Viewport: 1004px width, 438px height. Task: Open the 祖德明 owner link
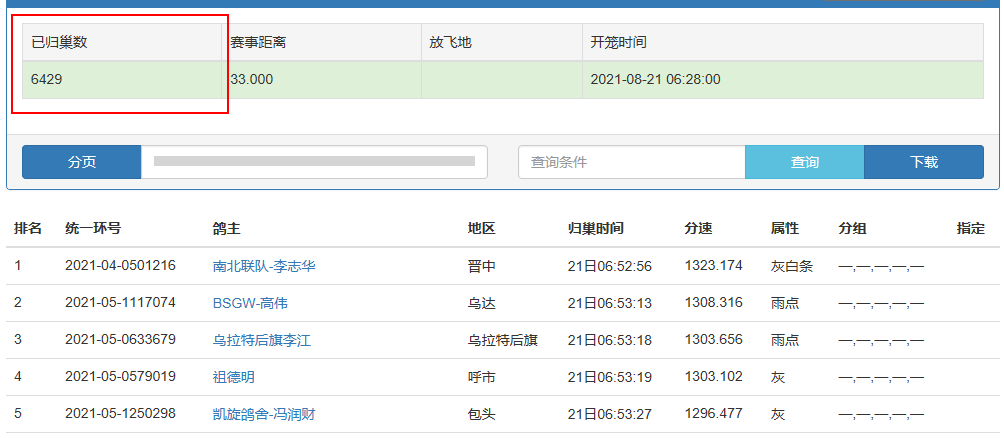pyautogui.click(x=234, y=377)
